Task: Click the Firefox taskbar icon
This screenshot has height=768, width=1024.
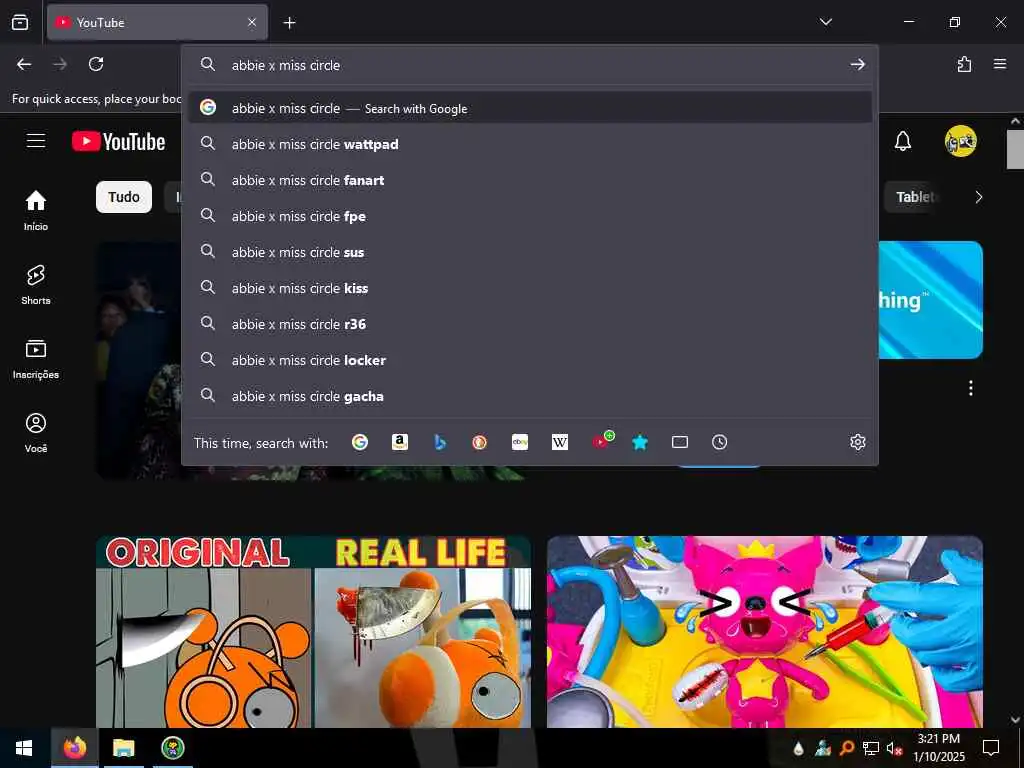Action: coord(75,748)
